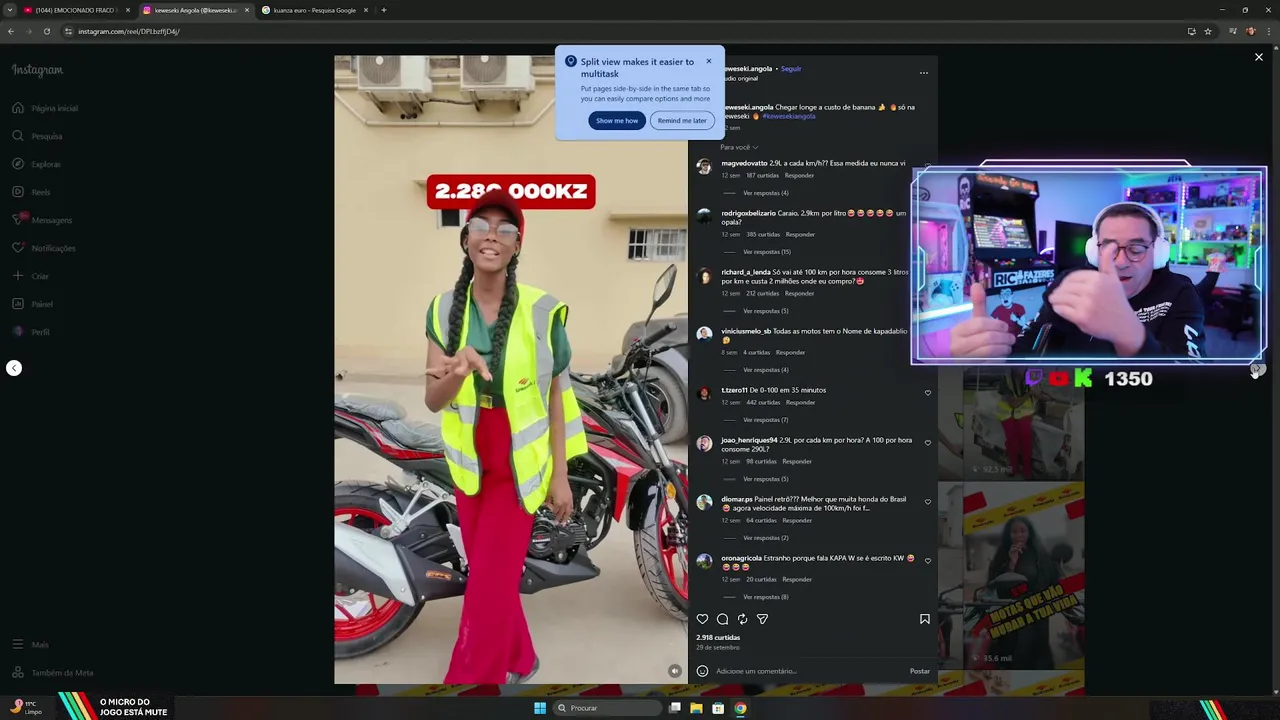Open the tab search dropdown arrow

tap(10, 10)
